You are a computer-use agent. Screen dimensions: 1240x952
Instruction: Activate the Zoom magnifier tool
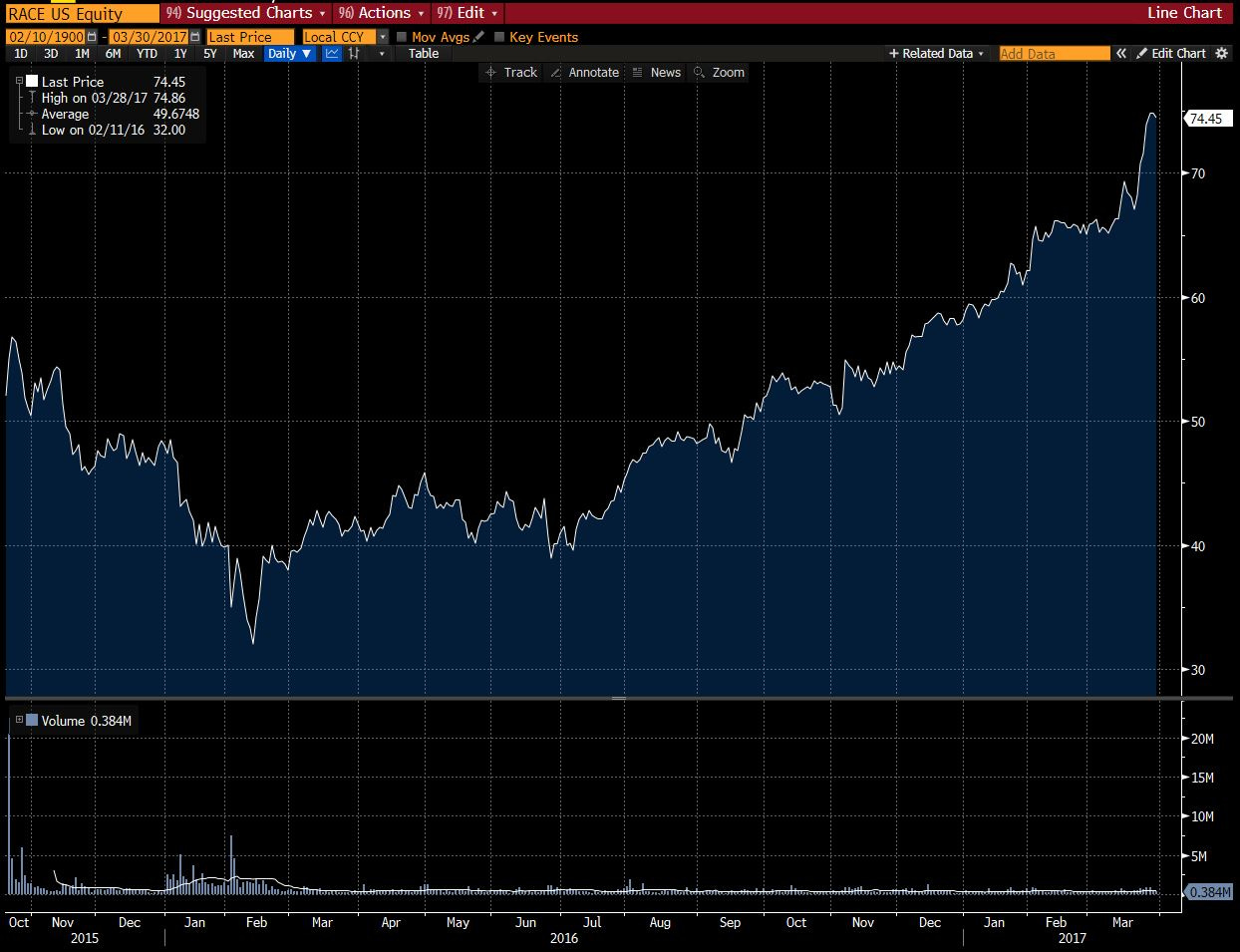pyautogui.click(x=719, y=73)
